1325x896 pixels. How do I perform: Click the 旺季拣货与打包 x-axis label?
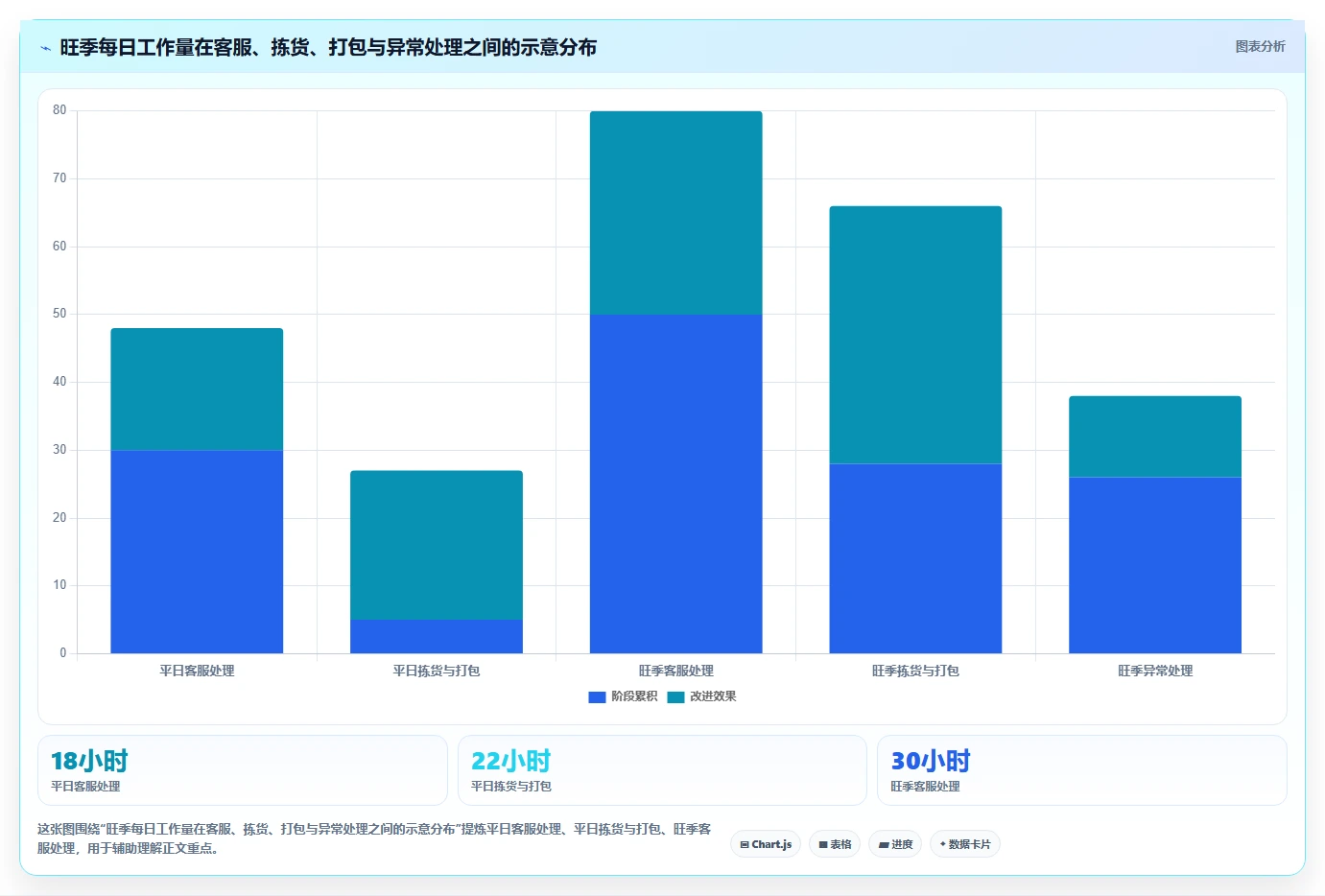coord(915,671)
